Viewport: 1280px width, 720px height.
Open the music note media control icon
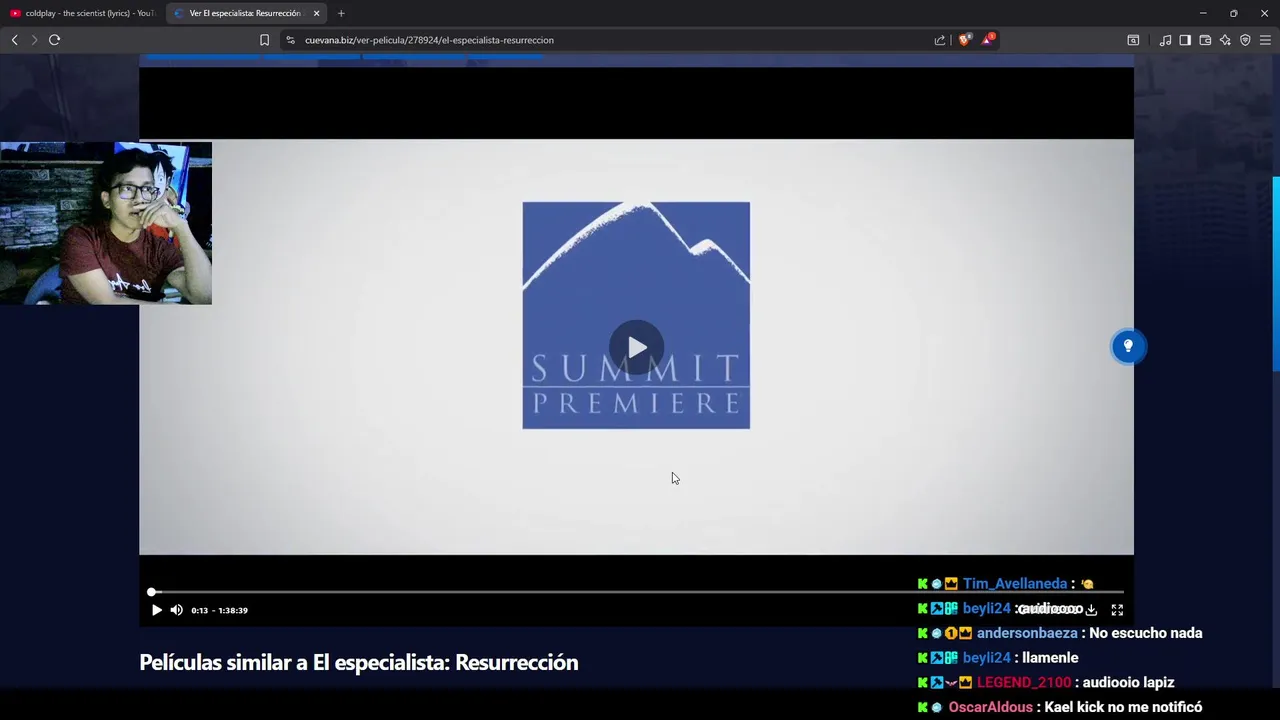[1165, 40]
